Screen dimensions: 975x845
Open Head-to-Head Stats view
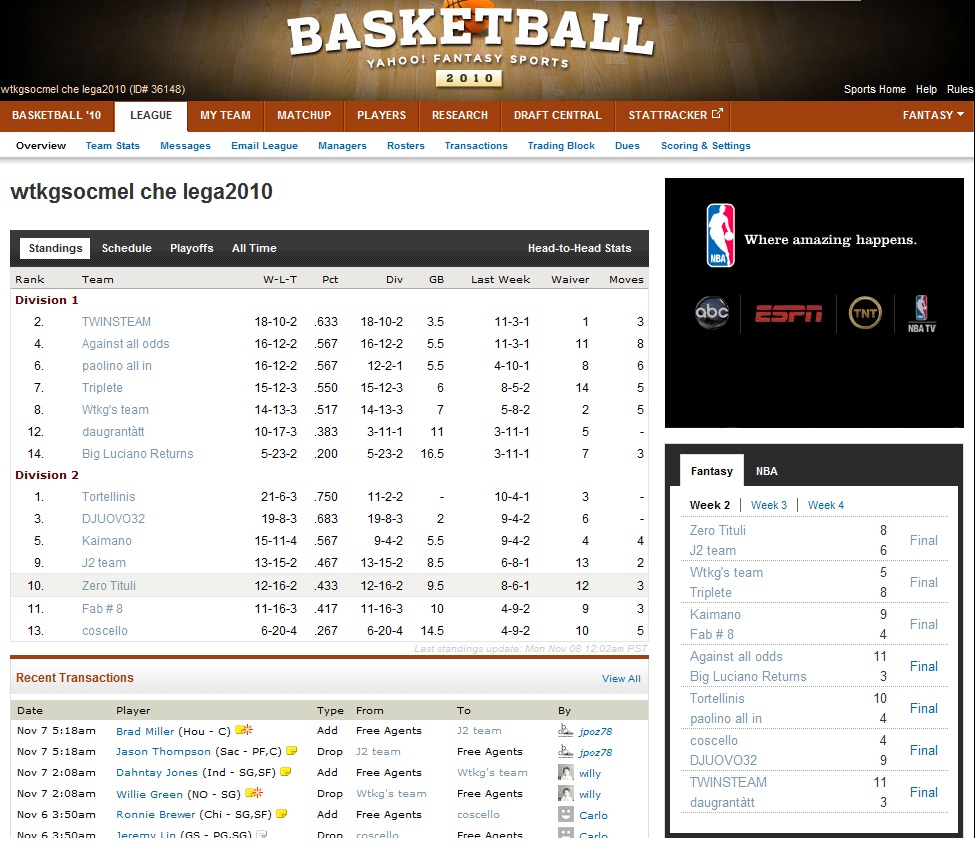click(x=579, y=248)
